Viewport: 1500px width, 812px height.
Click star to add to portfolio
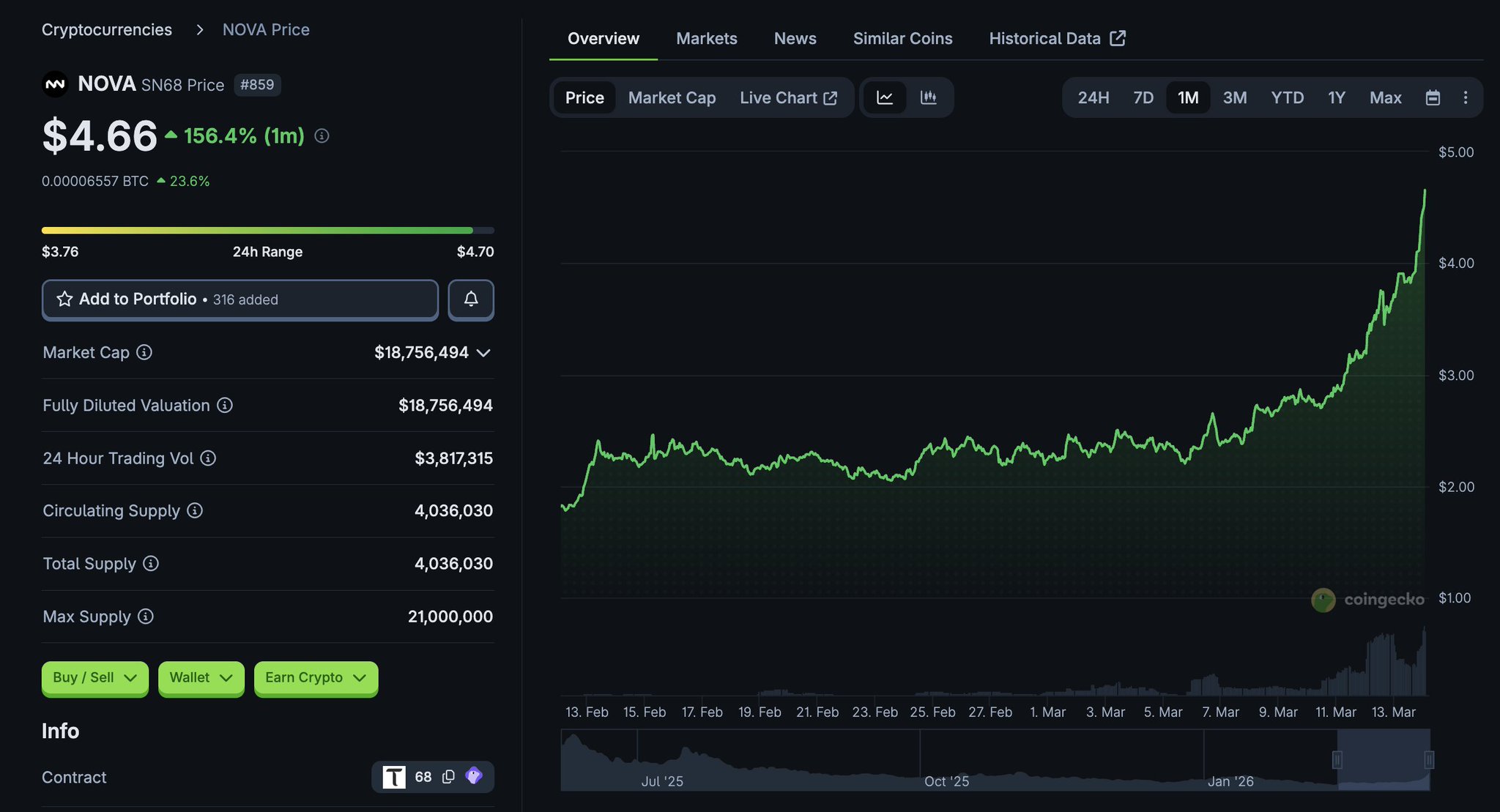(64, 299)
